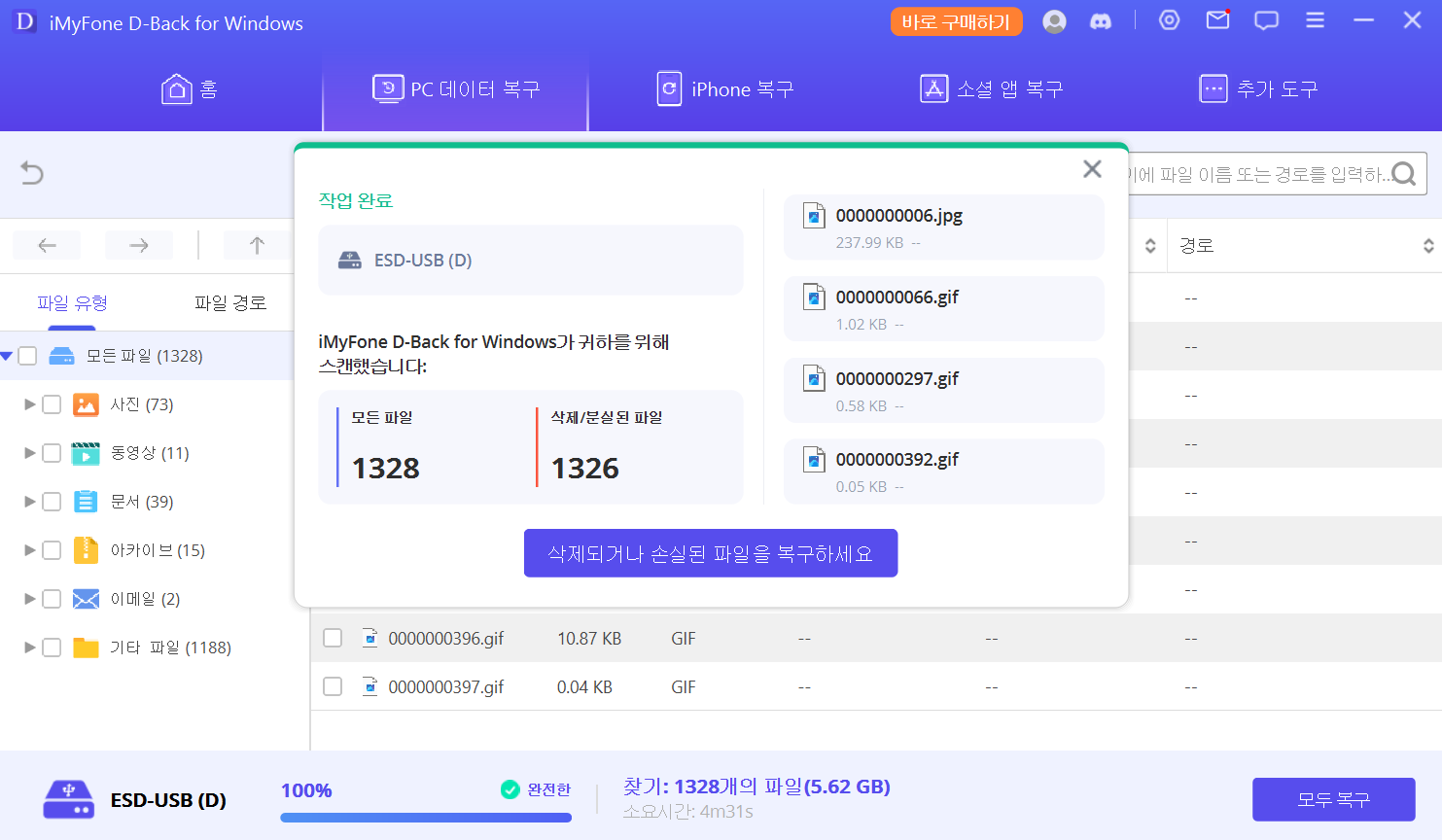Select the 0000000396.gif file checkbox
Screen dimensions: 1442x840
pyautogui.click(x=333, y=638)
